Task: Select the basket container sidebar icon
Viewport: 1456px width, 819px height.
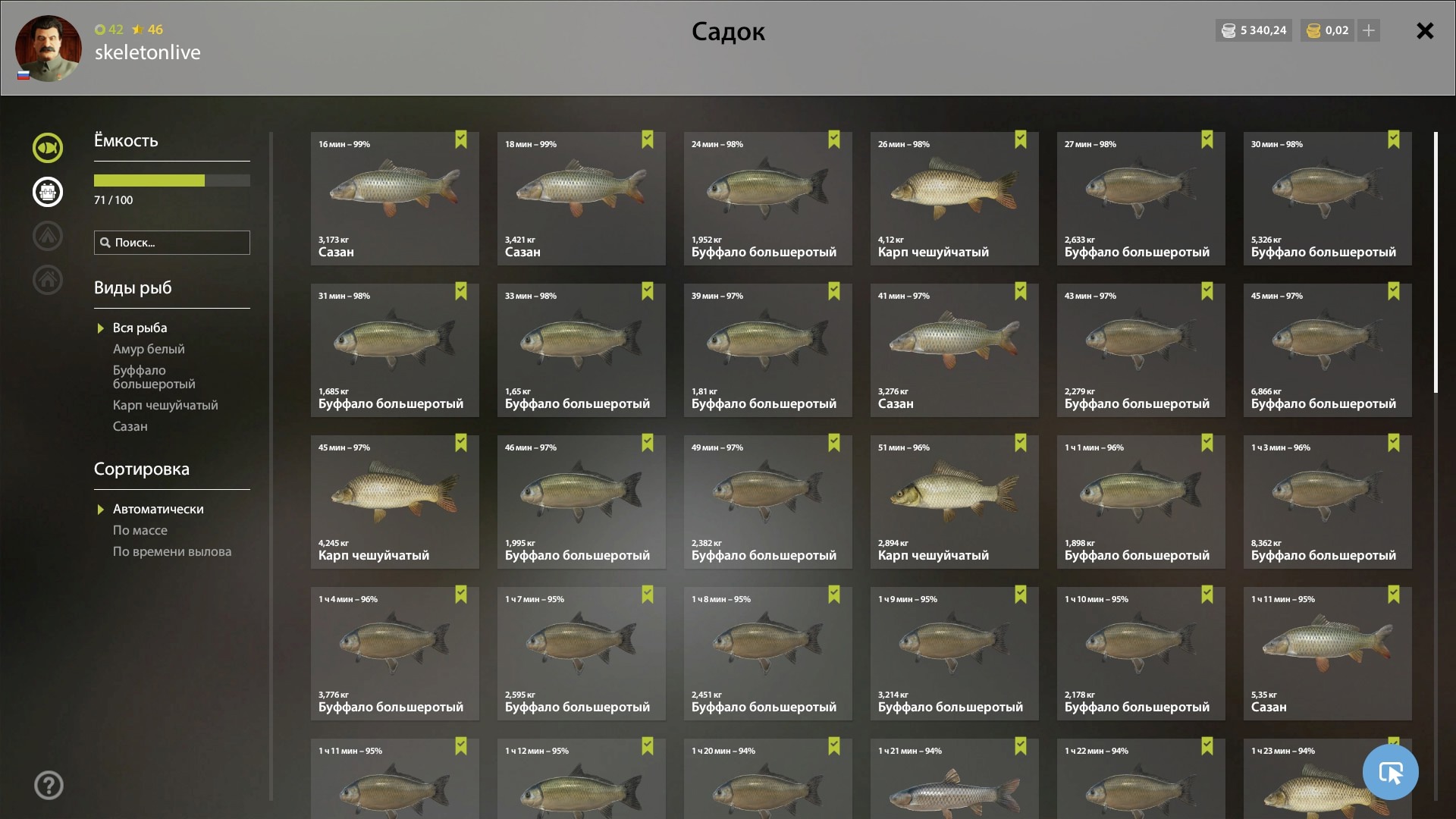Action: (x=47, y=192)
